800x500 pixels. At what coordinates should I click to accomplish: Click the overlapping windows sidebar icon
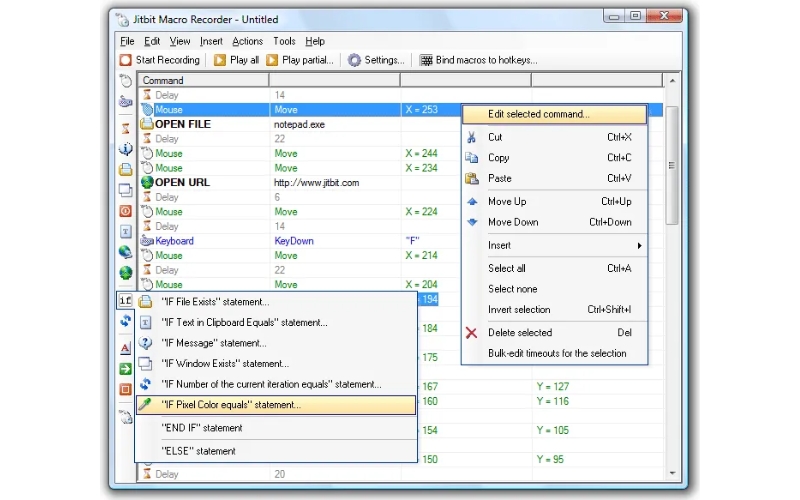pyautogui.click(x=126, y=190)
